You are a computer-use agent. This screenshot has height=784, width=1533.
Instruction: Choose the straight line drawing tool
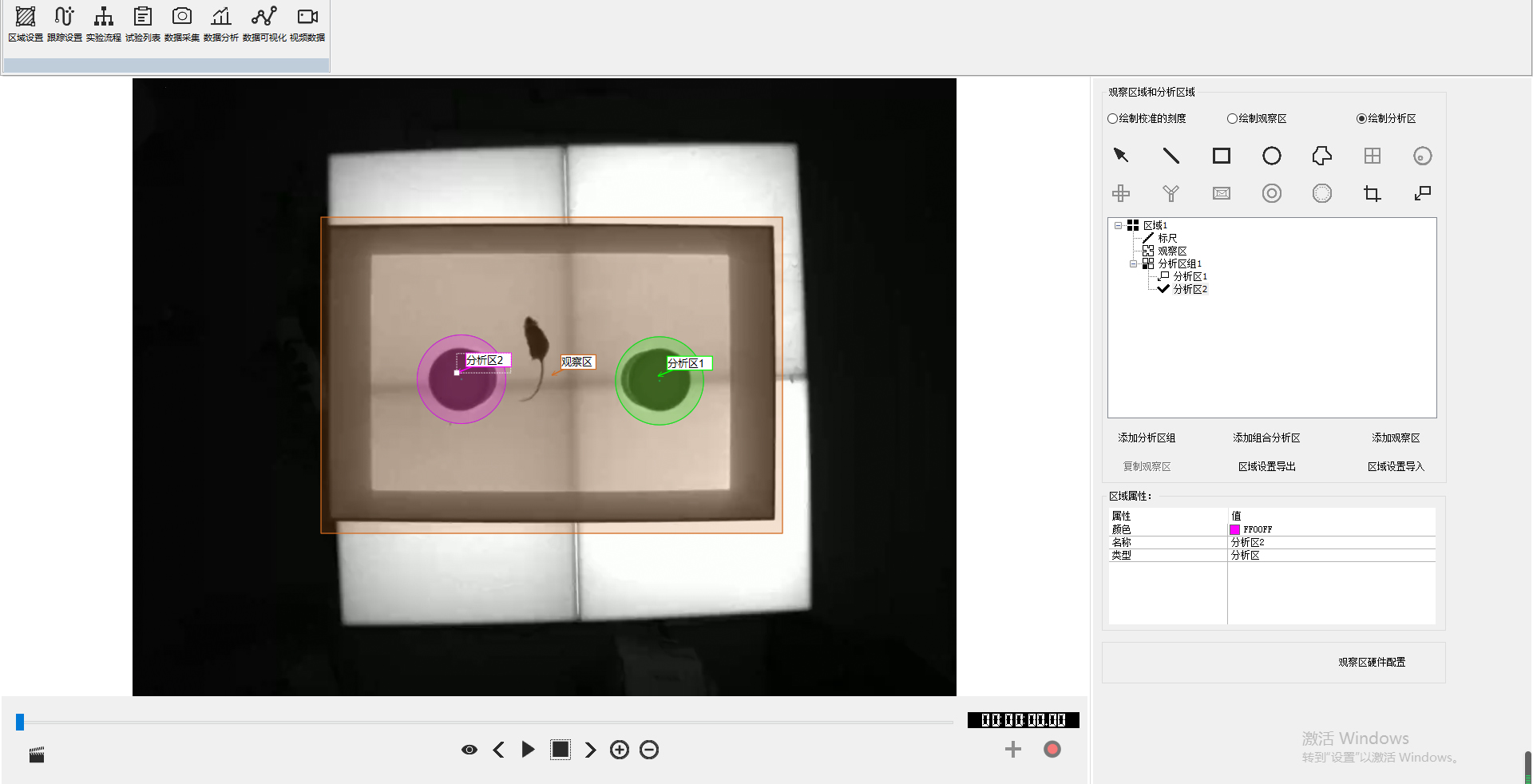click(1171, 156)
